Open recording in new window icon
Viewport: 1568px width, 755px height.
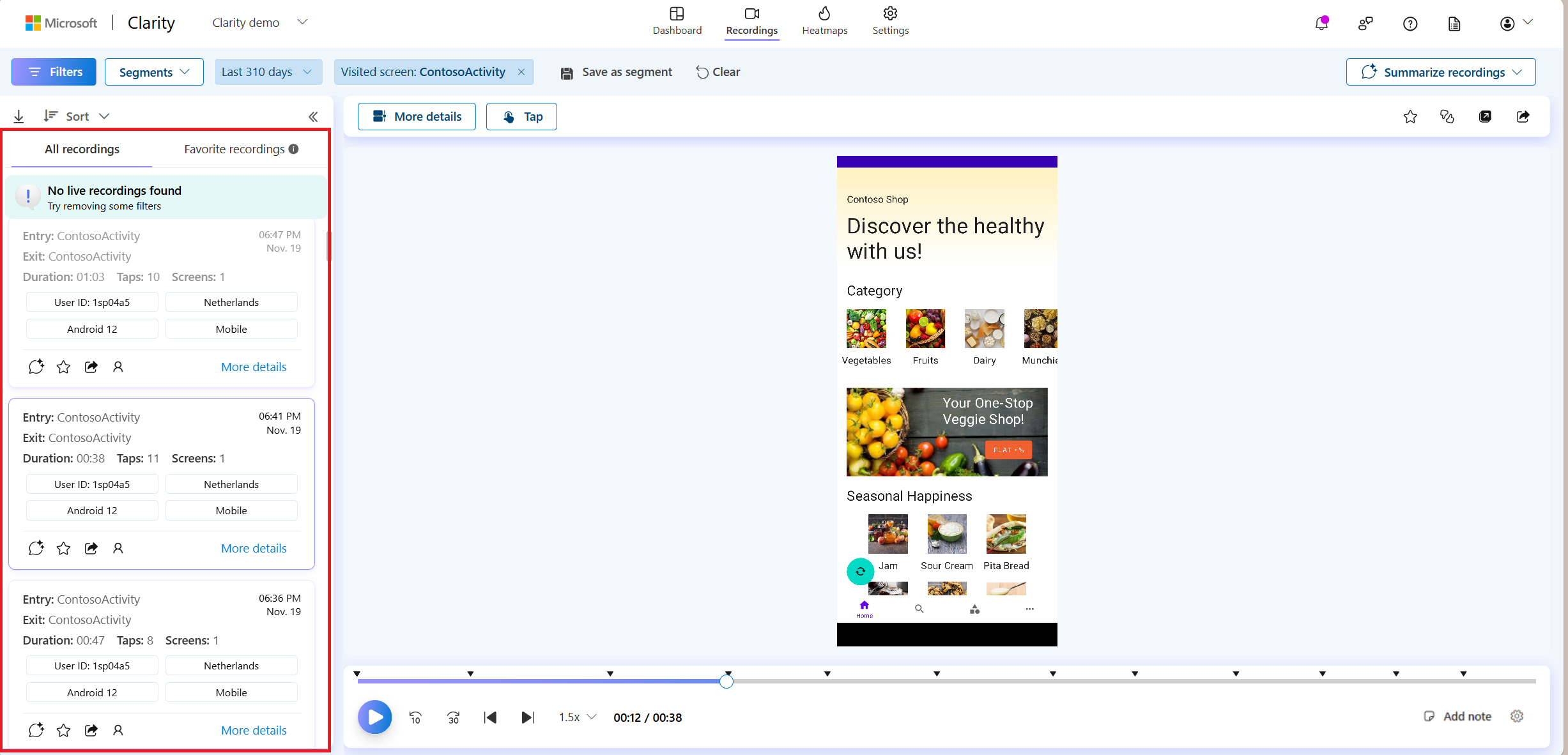click(1486, 116)
